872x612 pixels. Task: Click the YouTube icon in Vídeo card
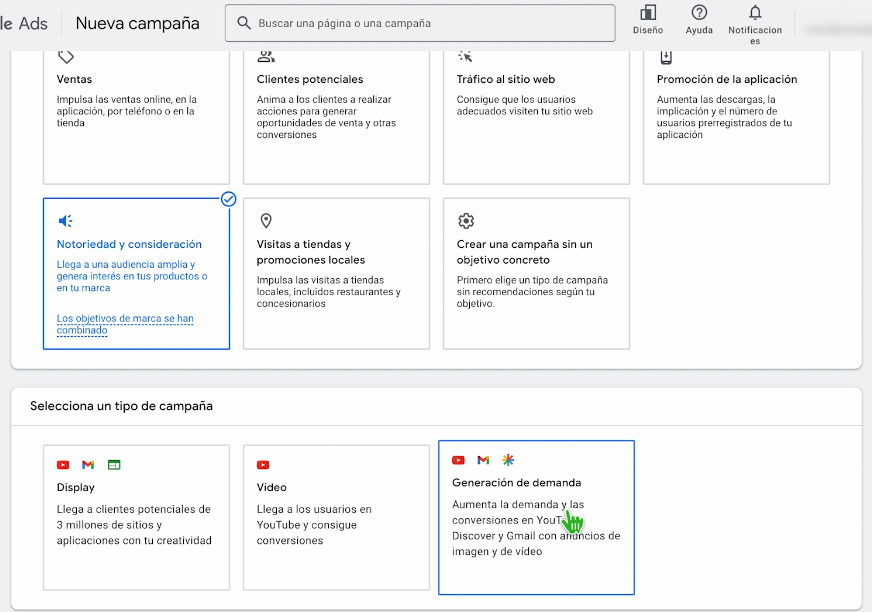tap(263, 465)
